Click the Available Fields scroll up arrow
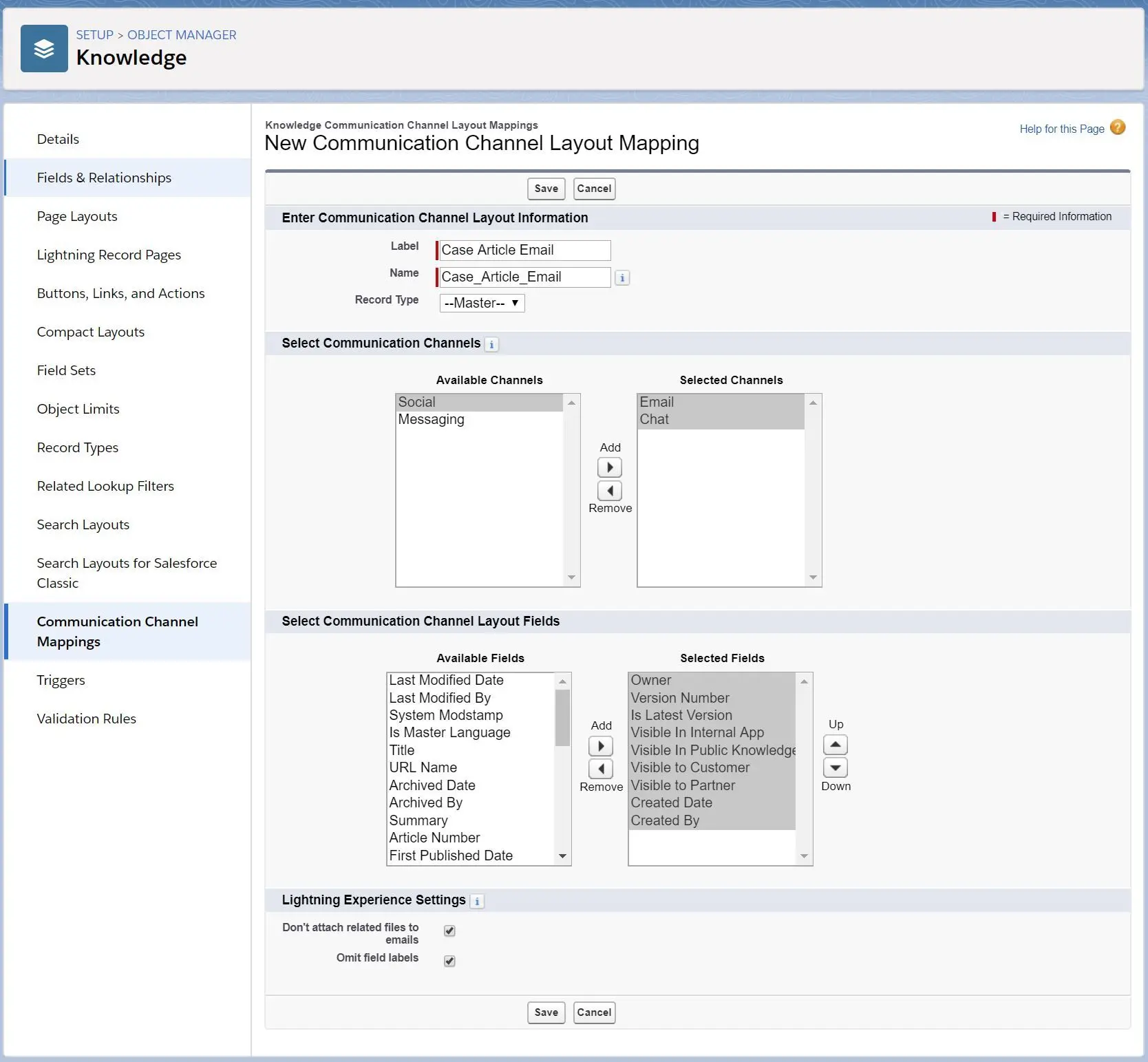Screen dimensions: 1148x1062 (562, 681)
